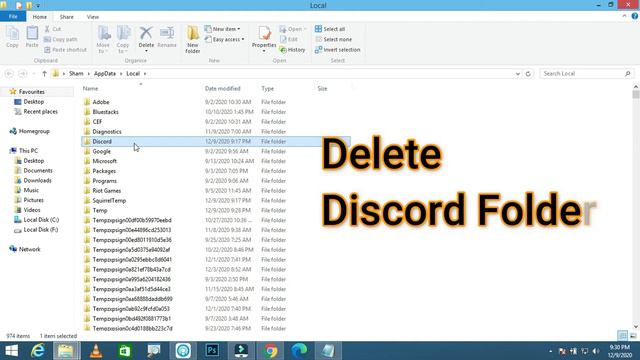The image size is (640, 360).
Task: Switch to large icons view in status bar
Action: pos(633,336)
